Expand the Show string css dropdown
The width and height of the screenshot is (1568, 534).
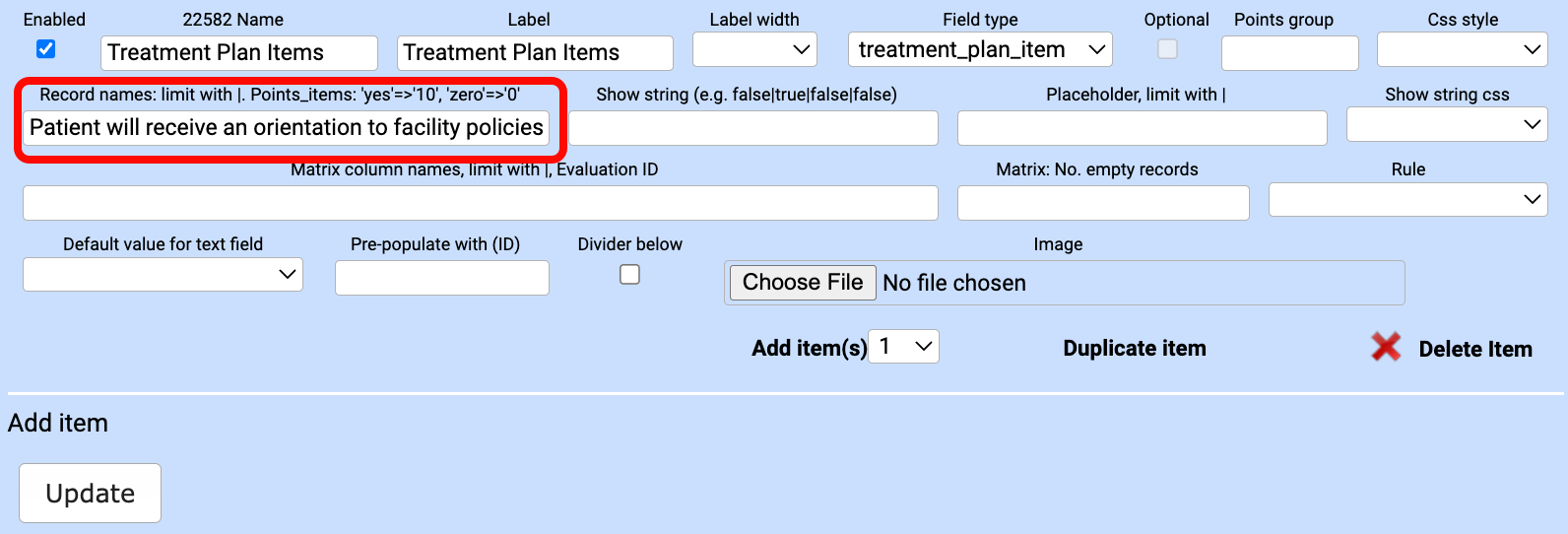1446,125
